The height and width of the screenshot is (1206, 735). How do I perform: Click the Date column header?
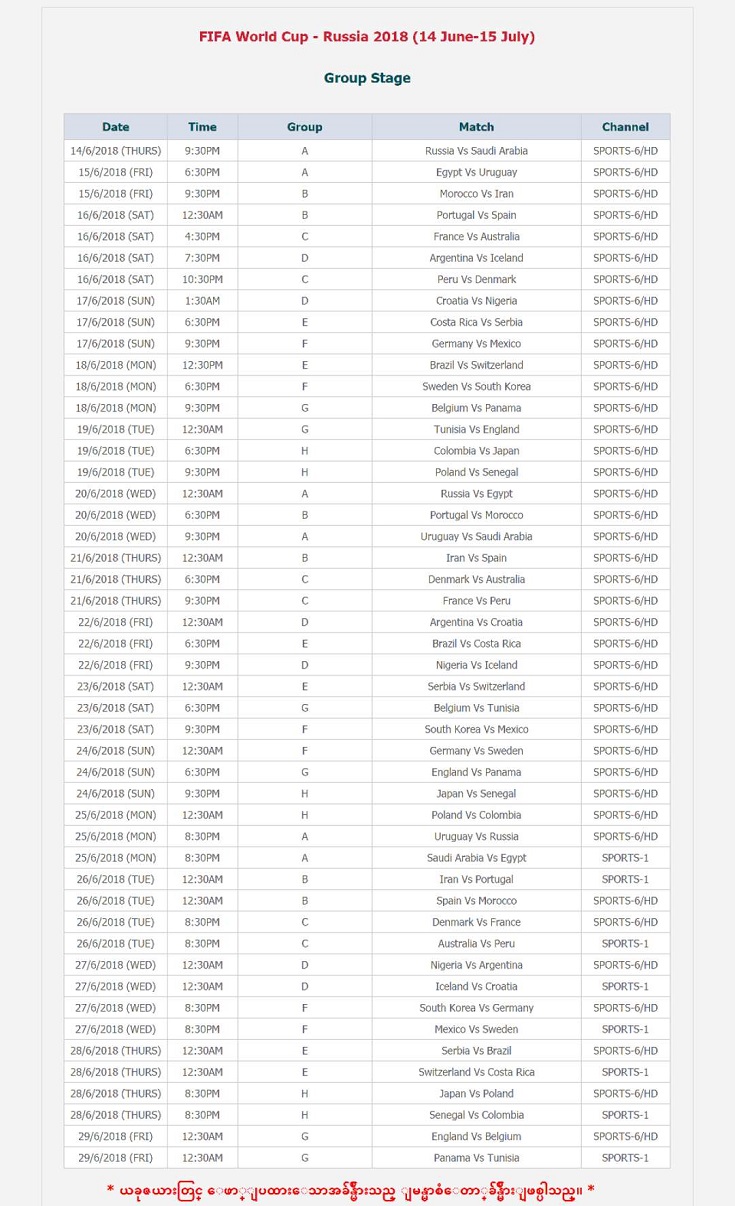pyautogui.click(x=116, y=127)
